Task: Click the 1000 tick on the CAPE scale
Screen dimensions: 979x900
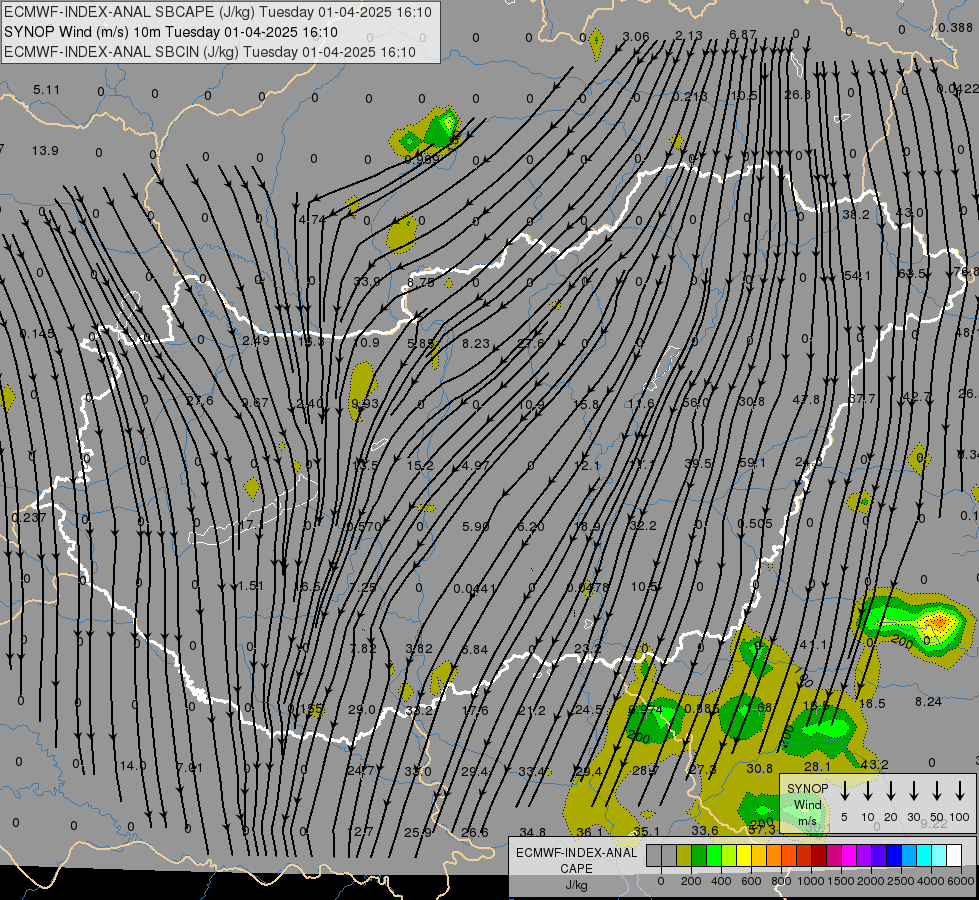Action: click(x=810, y=881)
